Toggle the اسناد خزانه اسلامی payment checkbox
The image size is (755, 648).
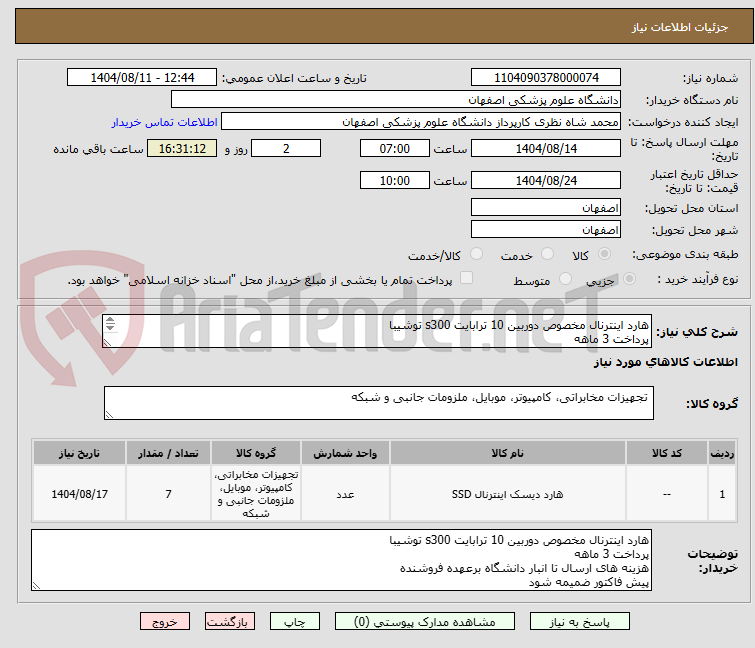pos(466,278)
